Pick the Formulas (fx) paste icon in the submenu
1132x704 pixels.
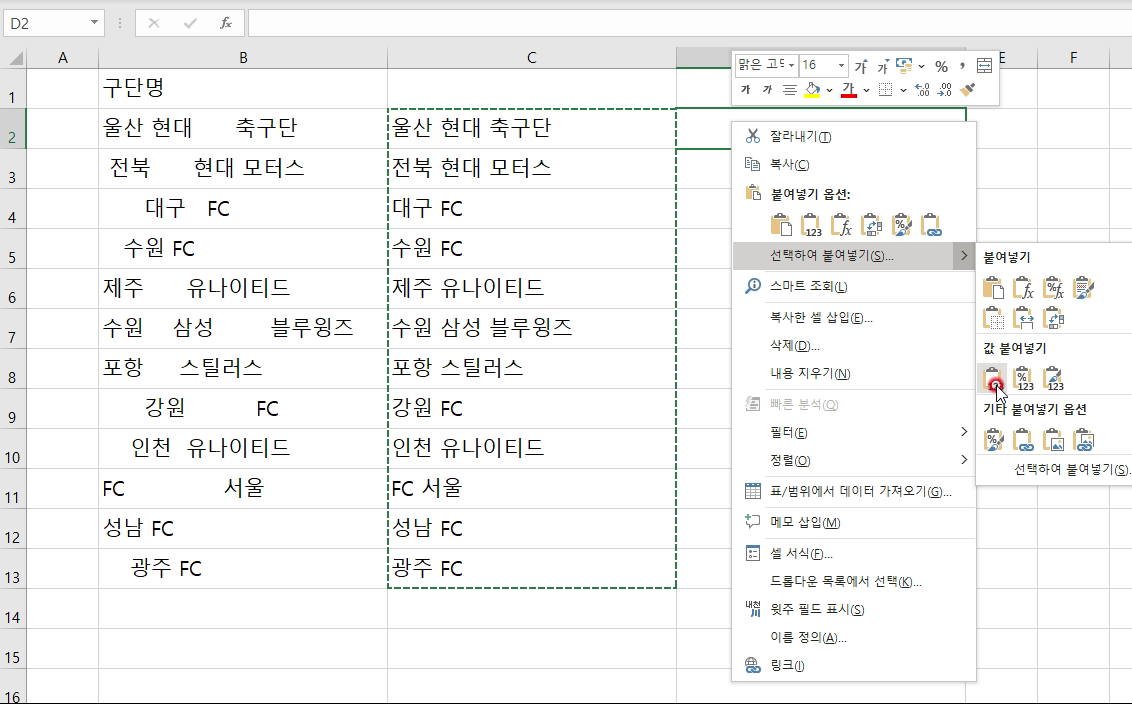1023,288
